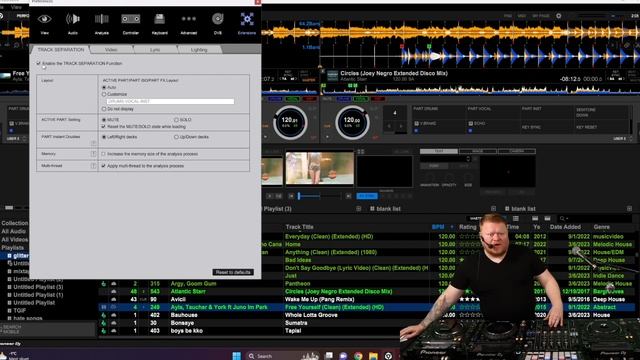The width and height of the screenshot is (640, 360).
Task: Select the Do not display option
Action: click(104, 109)
